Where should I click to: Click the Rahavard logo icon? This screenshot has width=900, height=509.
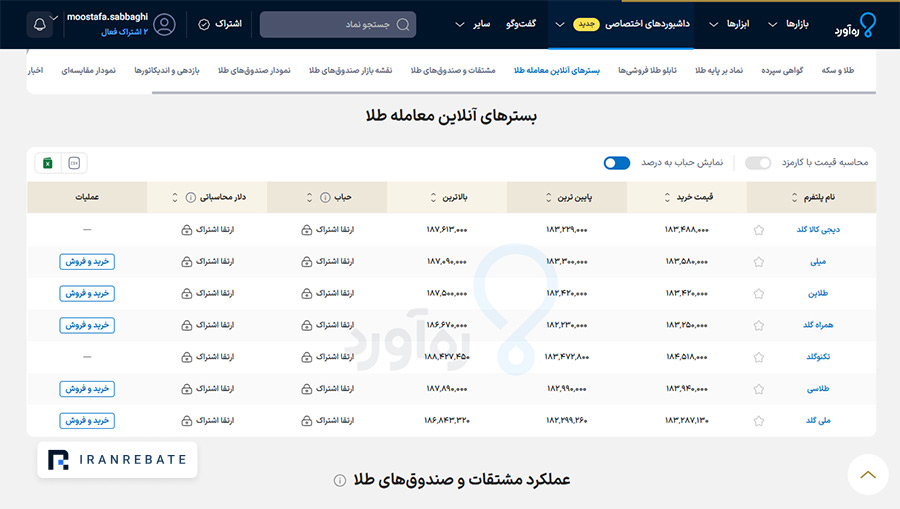[868, 25]
